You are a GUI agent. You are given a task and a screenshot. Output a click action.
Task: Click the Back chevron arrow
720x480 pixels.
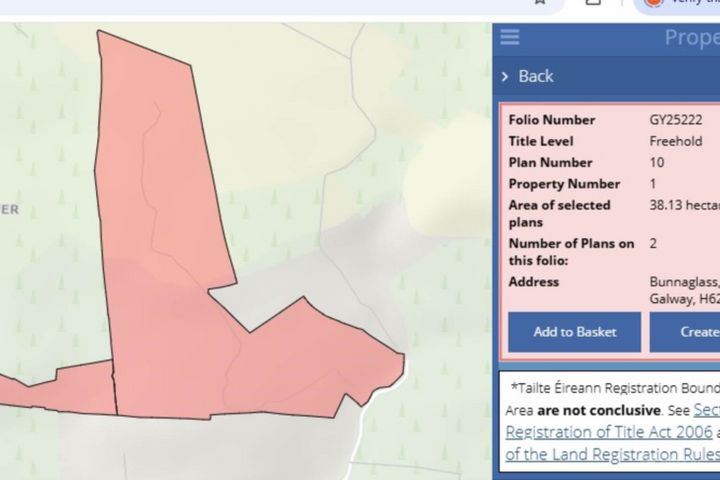tap(505, 77)
